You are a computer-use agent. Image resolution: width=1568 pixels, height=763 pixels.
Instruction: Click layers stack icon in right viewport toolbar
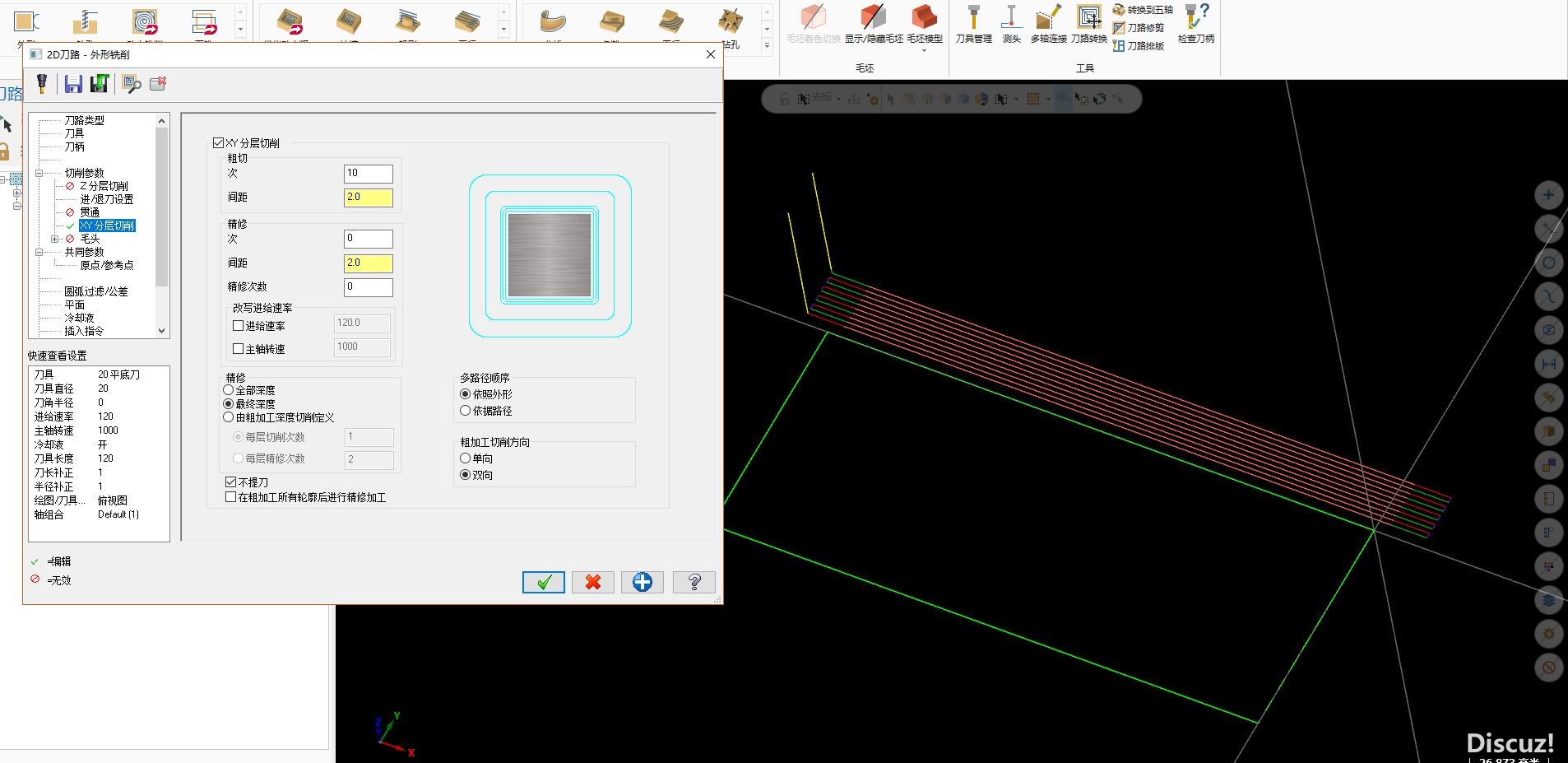[1548, 600]
